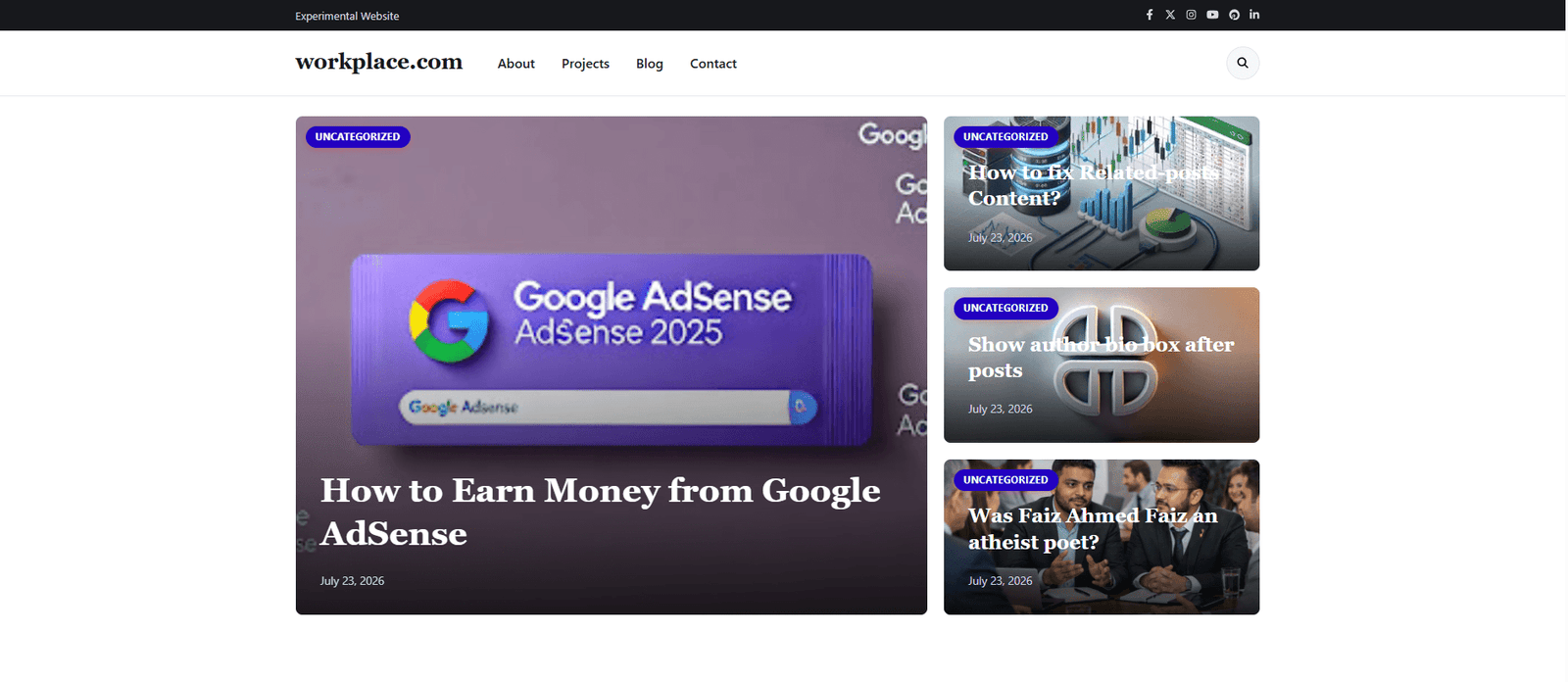The width and height of the screenshot is (1568, 682).
Task: Click Uncategorized badge on Faiz Ahmed Faiz card
Action: click(x=1005, y=480)
